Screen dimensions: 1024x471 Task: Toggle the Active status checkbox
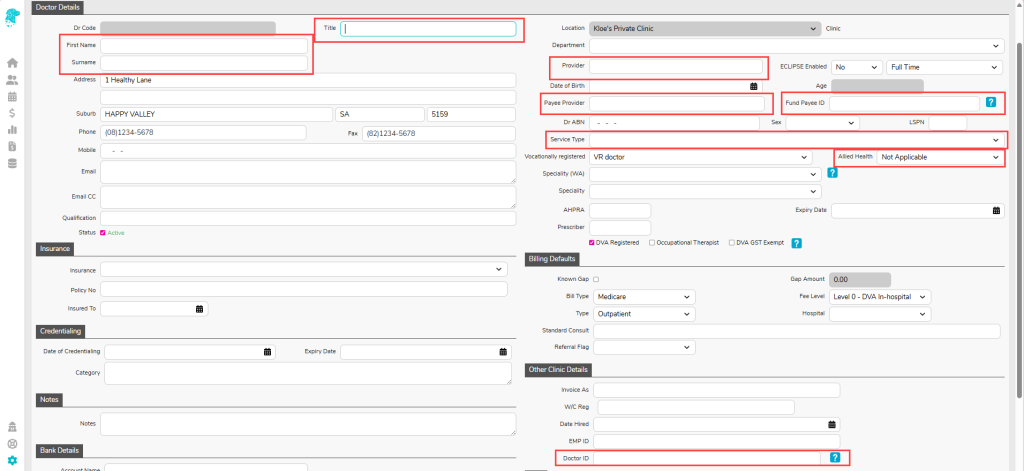[x=104, y=232]
